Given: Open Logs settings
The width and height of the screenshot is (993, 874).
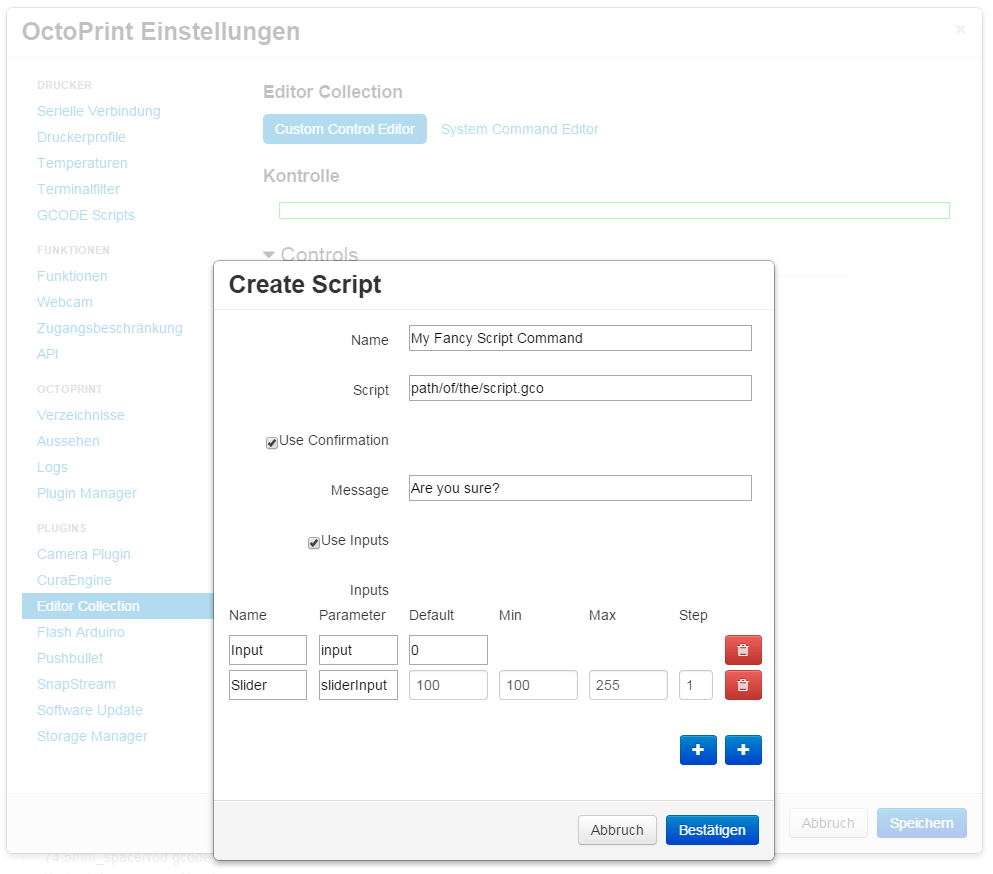Looking at the screenshot, I should [x=52, y=467].
